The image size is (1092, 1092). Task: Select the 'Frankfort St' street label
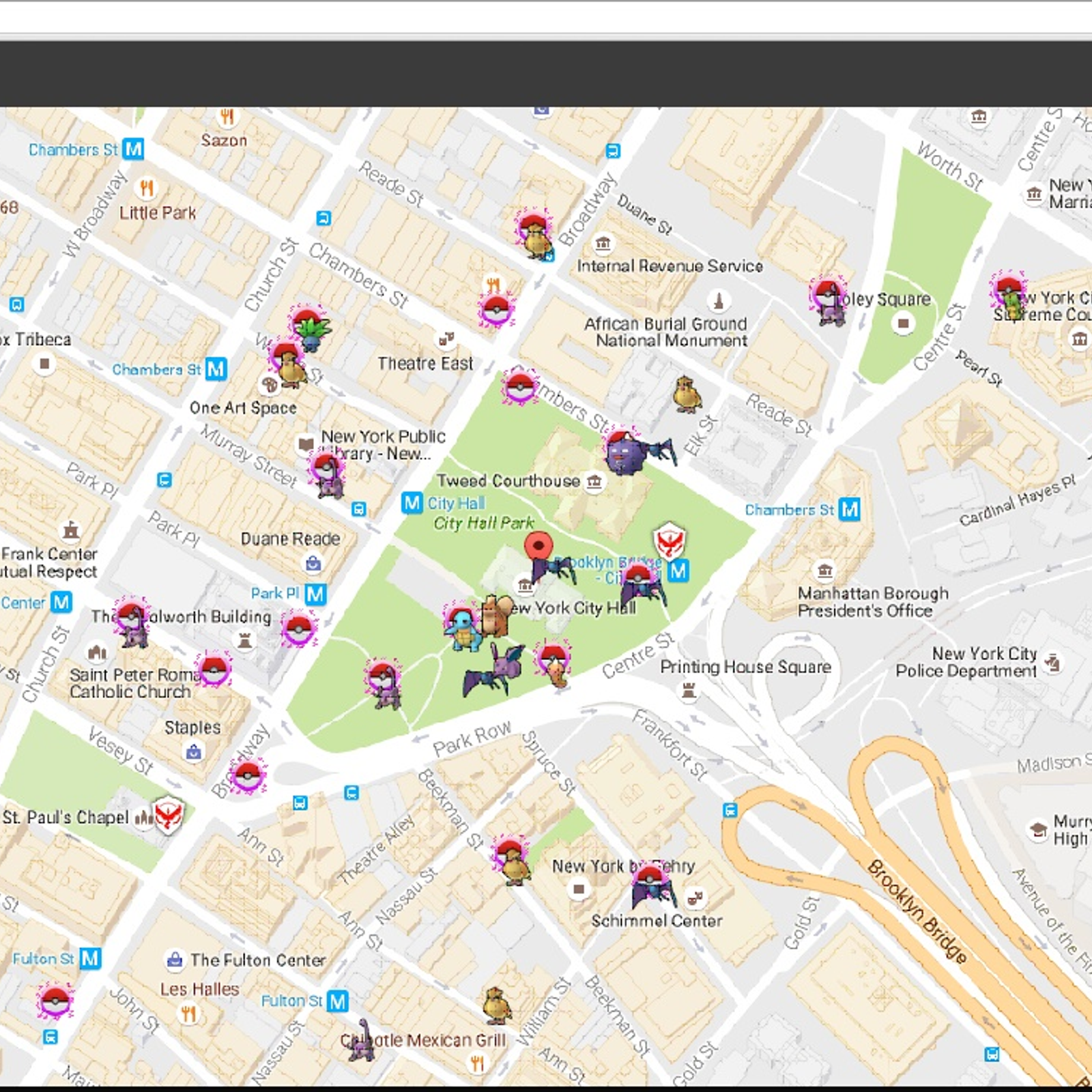coord(669,745)
